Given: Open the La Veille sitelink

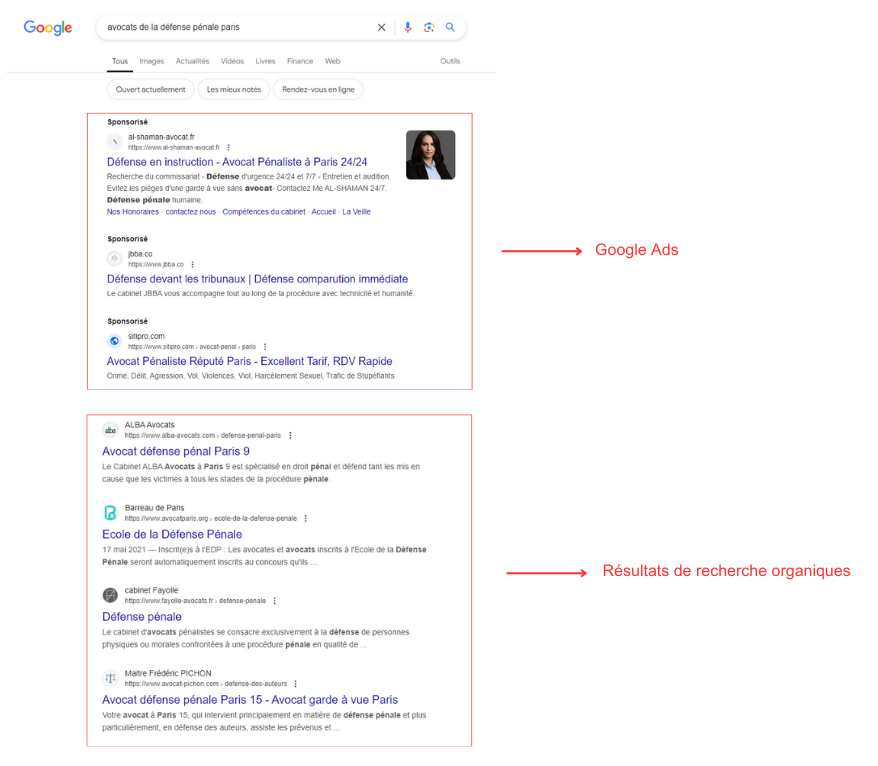Looking at the screenshot, I should point(357,212).
